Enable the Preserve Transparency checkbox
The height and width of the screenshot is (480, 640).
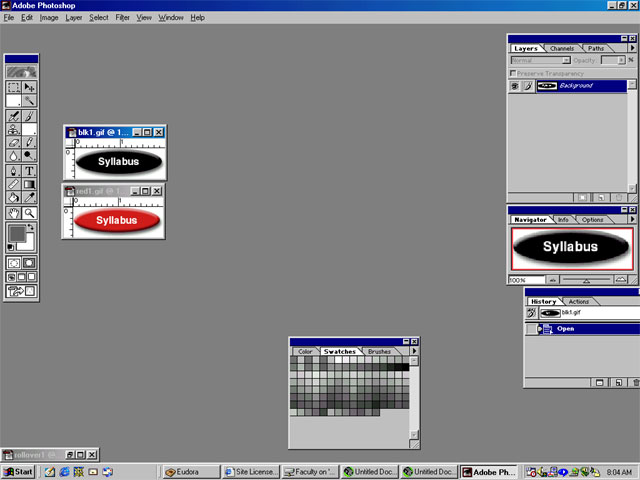[x=514, y=73]
